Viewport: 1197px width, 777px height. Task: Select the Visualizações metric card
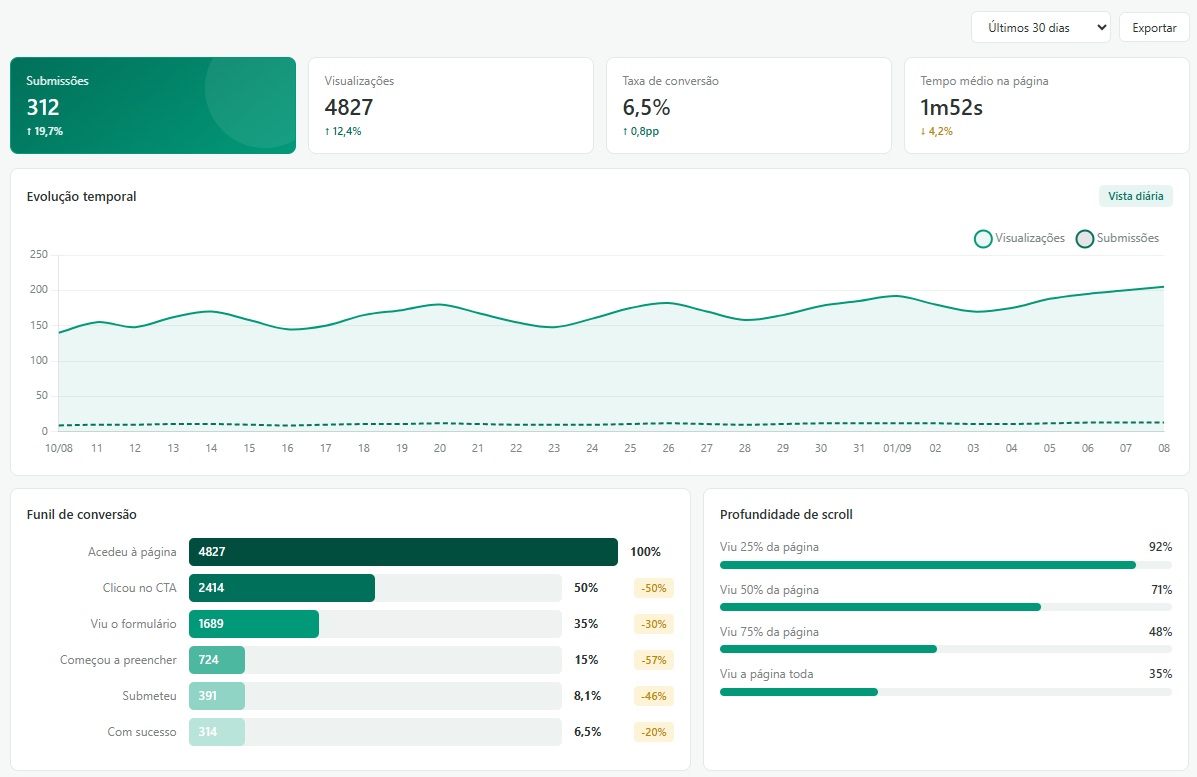point(450,105)
